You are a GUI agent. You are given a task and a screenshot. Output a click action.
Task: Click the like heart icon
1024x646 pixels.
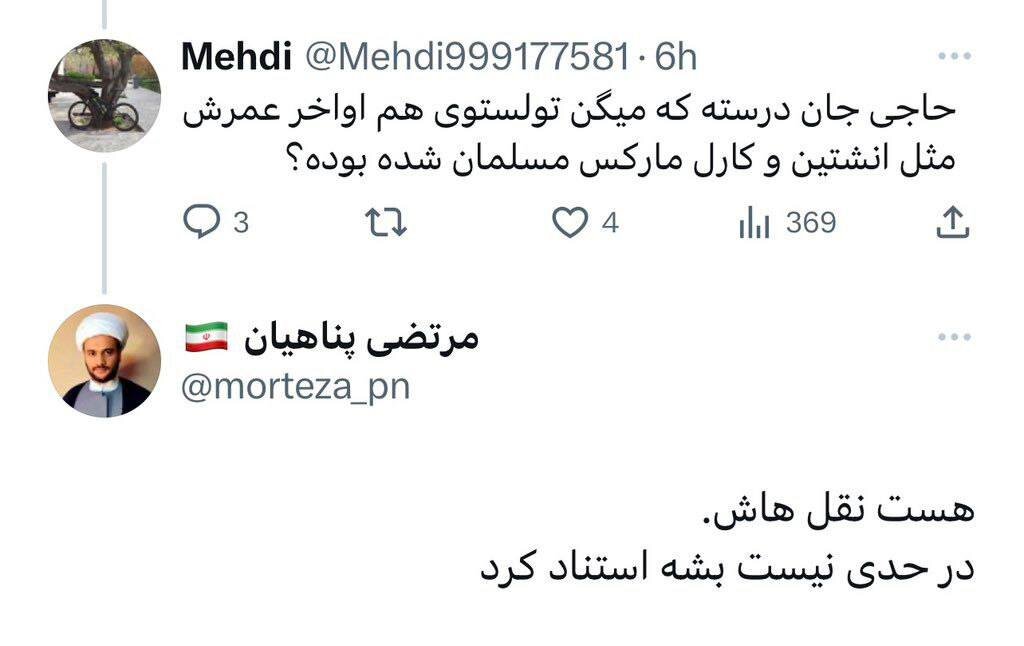[x=570, y=223]
